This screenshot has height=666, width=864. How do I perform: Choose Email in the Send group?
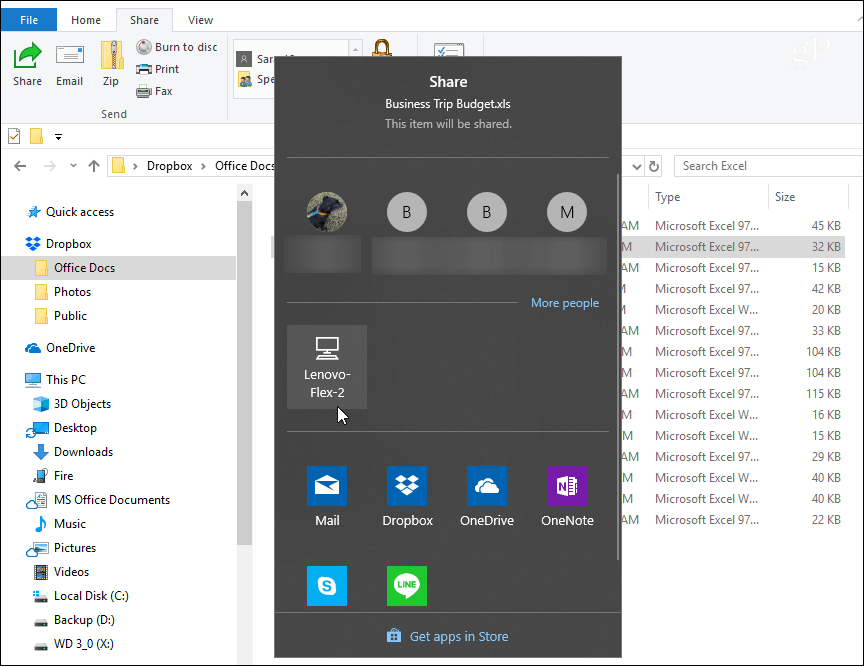pos(69,64)
